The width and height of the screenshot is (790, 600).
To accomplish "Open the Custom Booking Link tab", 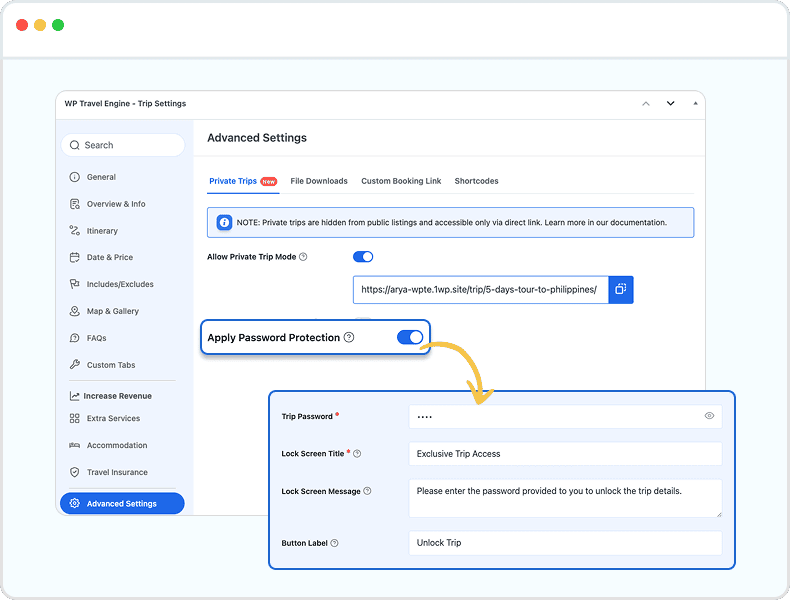I will tap(401, 181).
